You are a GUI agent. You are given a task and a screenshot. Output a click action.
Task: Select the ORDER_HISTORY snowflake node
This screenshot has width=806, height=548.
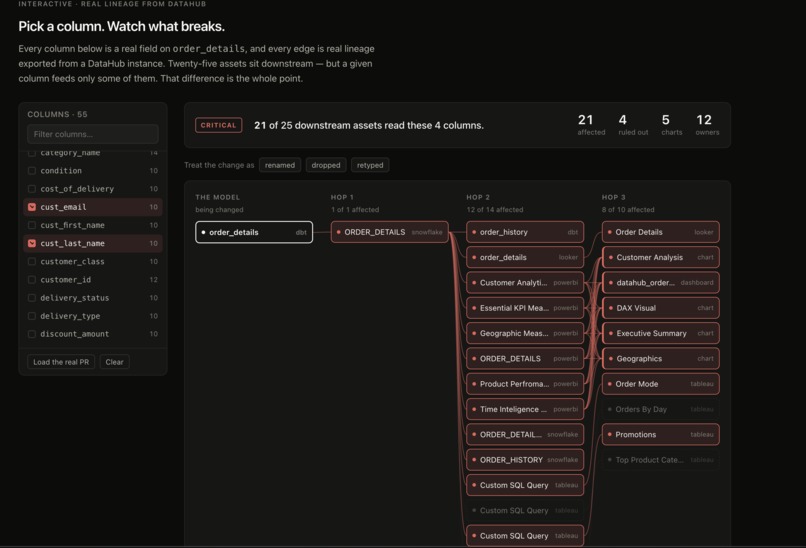click(525, 460)
